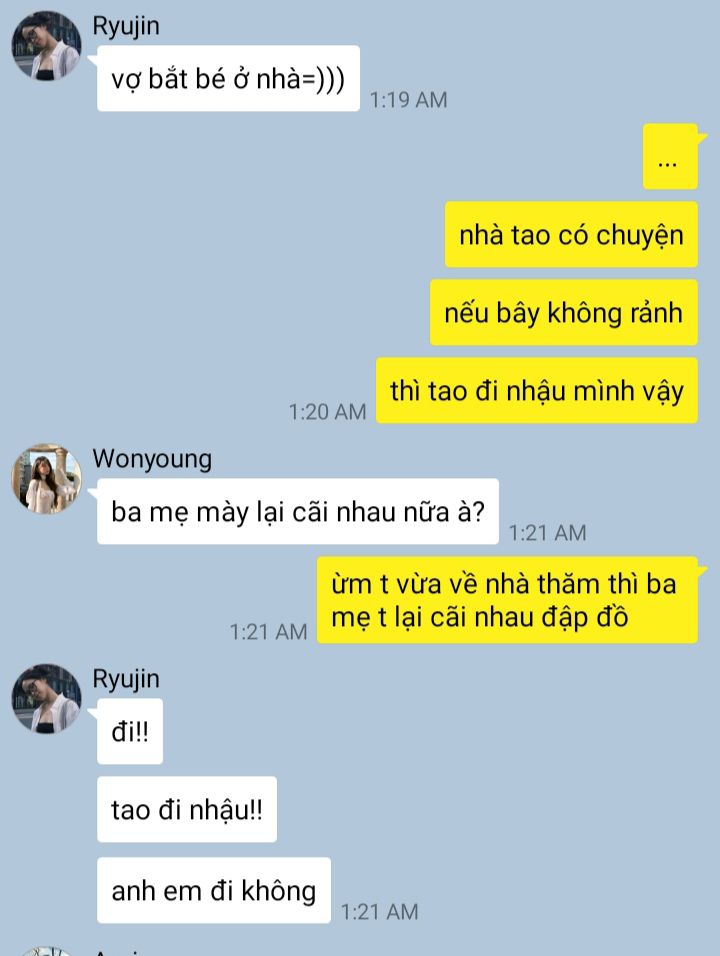Select the message "vợ bắt bé ở nhà=)))"
Screen dimensions: 720x956
tap(228, 79)
